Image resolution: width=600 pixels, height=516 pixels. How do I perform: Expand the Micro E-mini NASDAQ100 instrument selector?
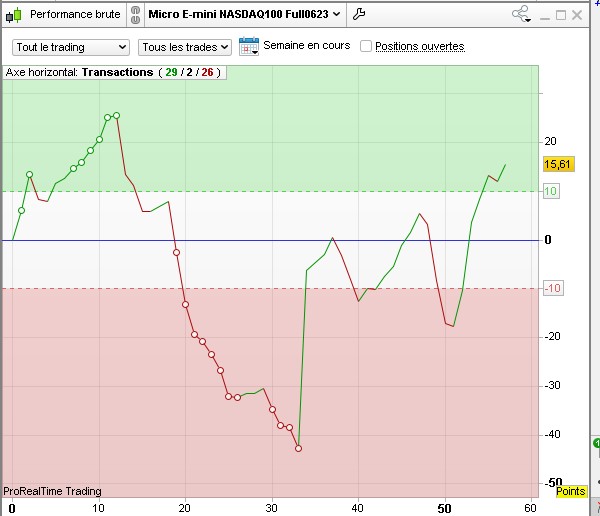244,15
